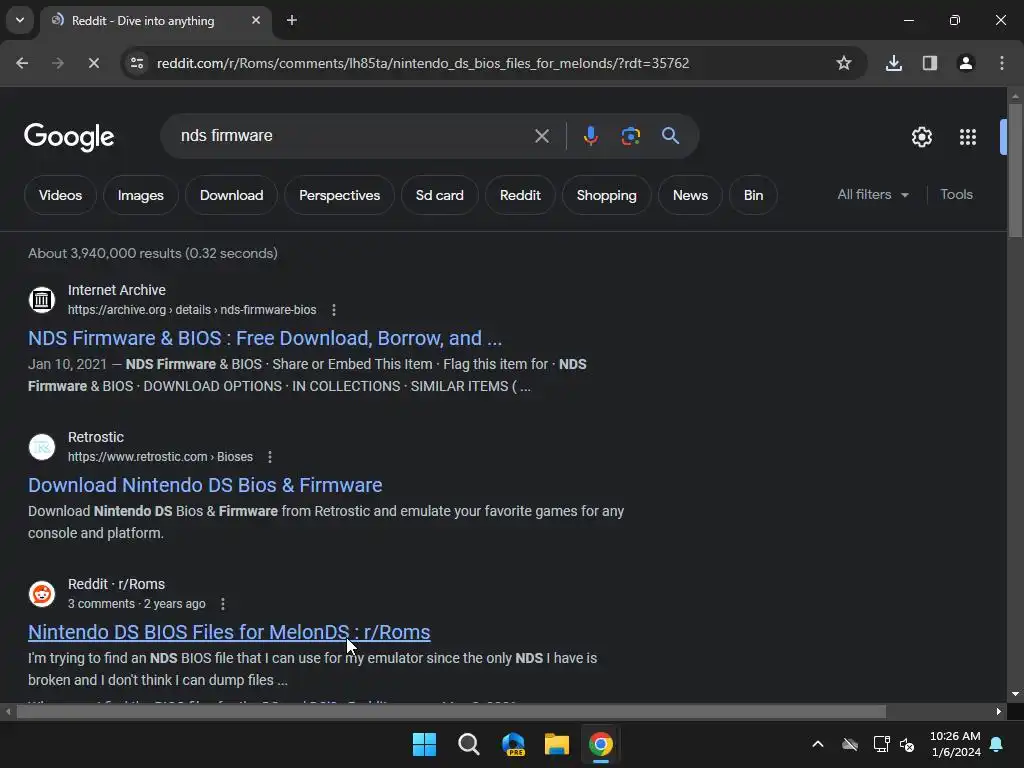Open the search Tools option
Screen dimensions: 1024x768
click(x=956, y=195)
